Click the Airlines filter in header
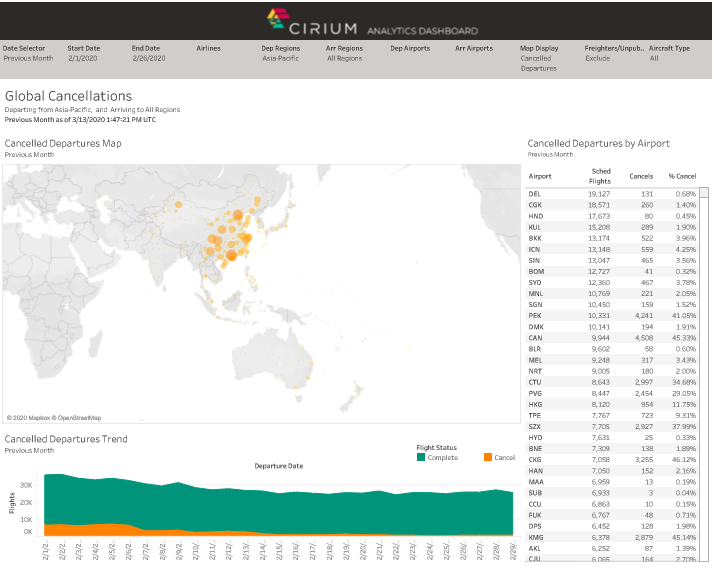Screen dimensions: 714x568 [x=208, y=48]
